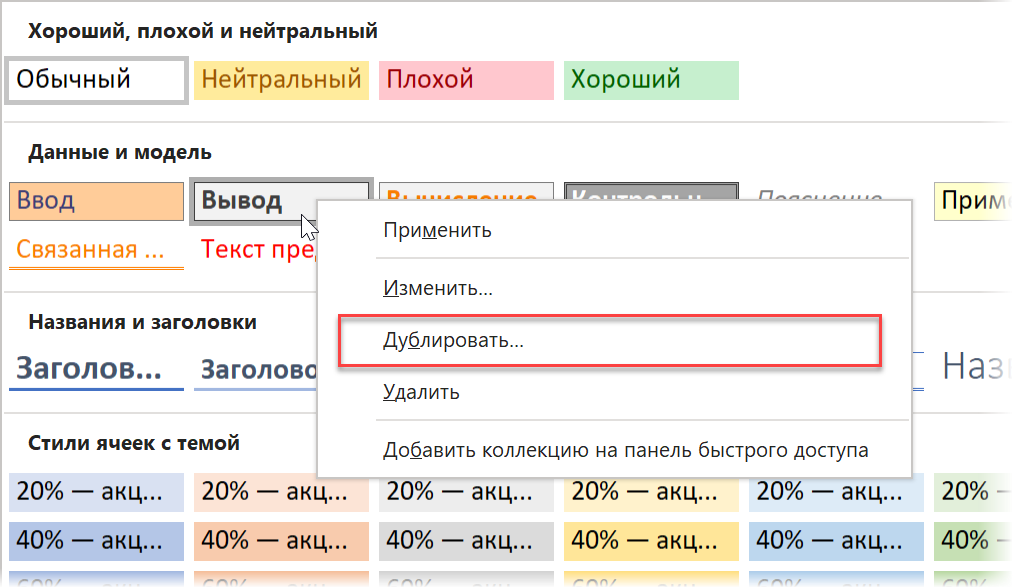The image size is (1013, 588).
Task: Apply the "Ввод" data style
Action: pos(93,201)
